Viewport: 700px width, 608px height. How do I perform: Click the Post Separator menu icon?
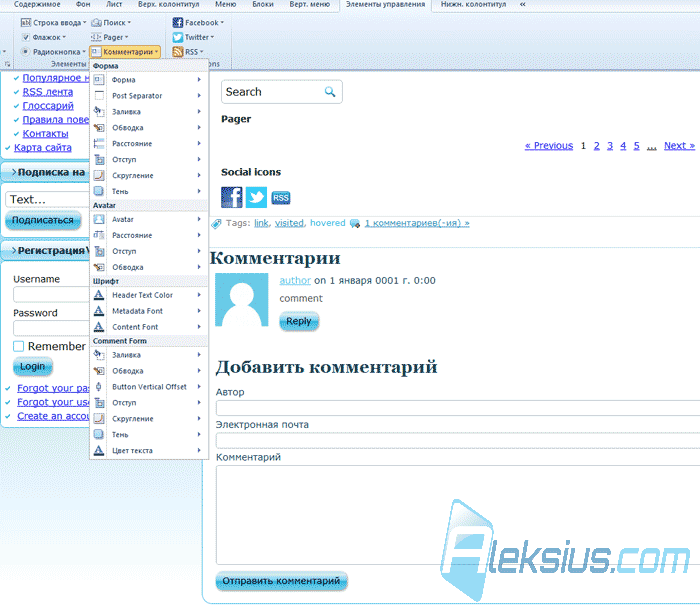[x=99, y=96]
